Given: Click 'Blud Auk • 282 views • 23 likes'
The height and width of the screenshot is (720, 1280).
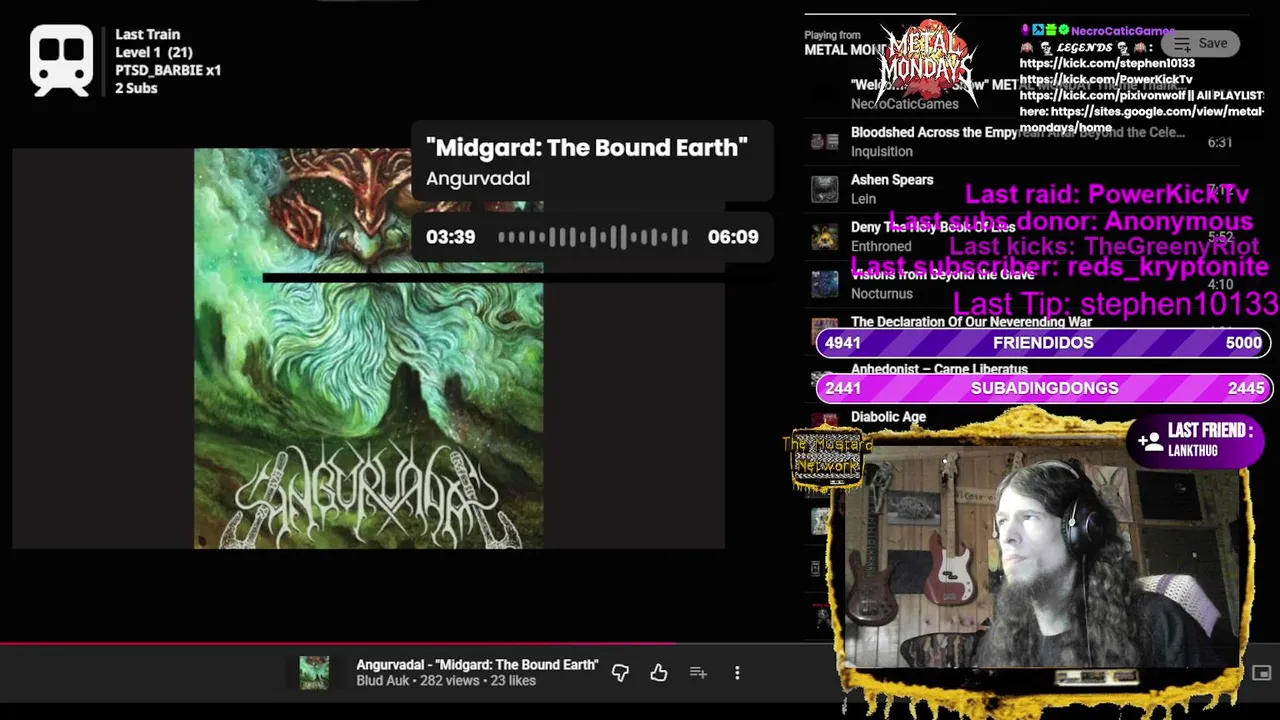Looking at the screenshot, I should [446, 681].
